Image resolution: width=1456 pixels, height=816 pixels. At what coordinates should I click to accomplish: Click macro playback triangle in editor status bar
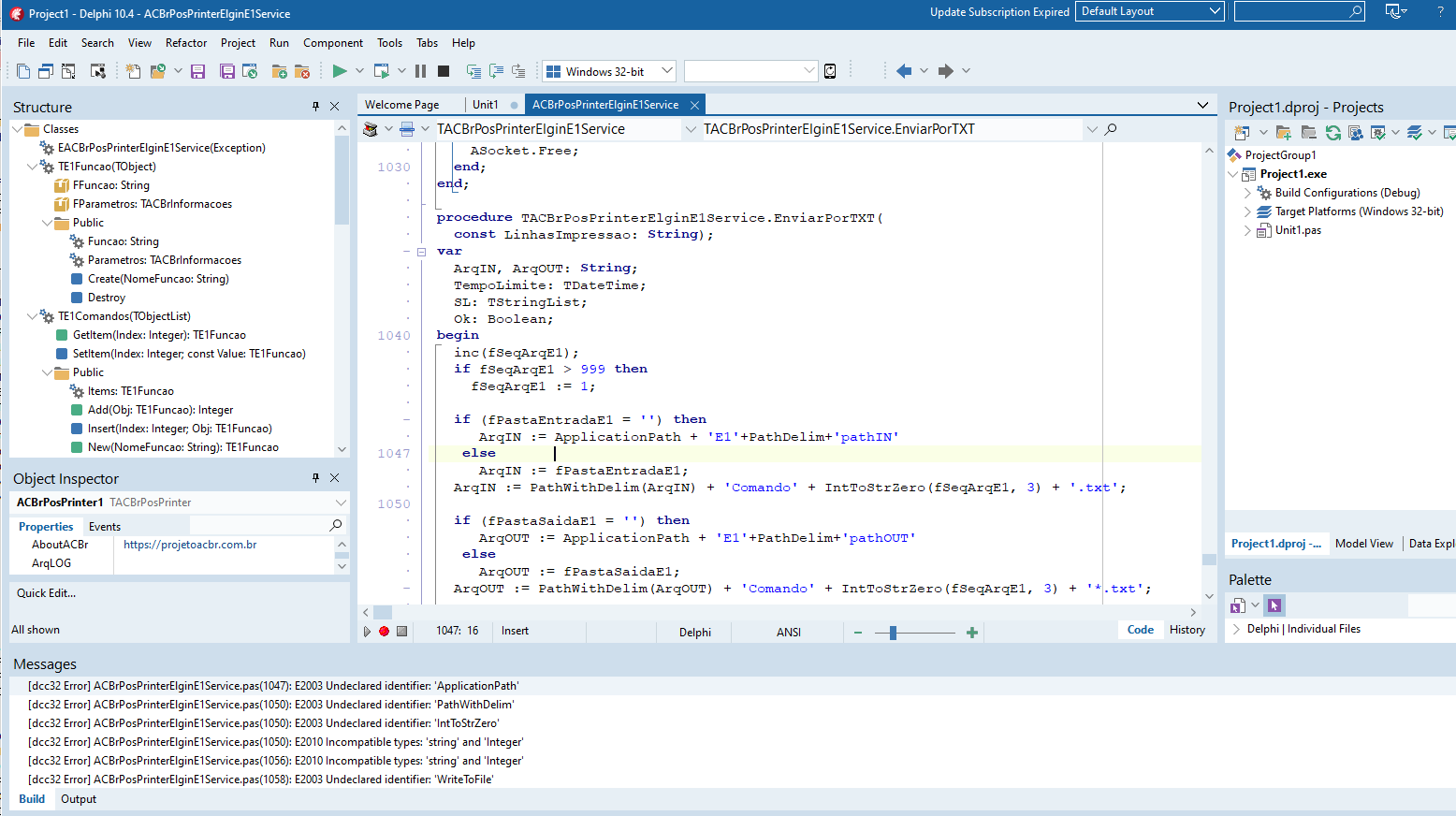click(367, 632)
